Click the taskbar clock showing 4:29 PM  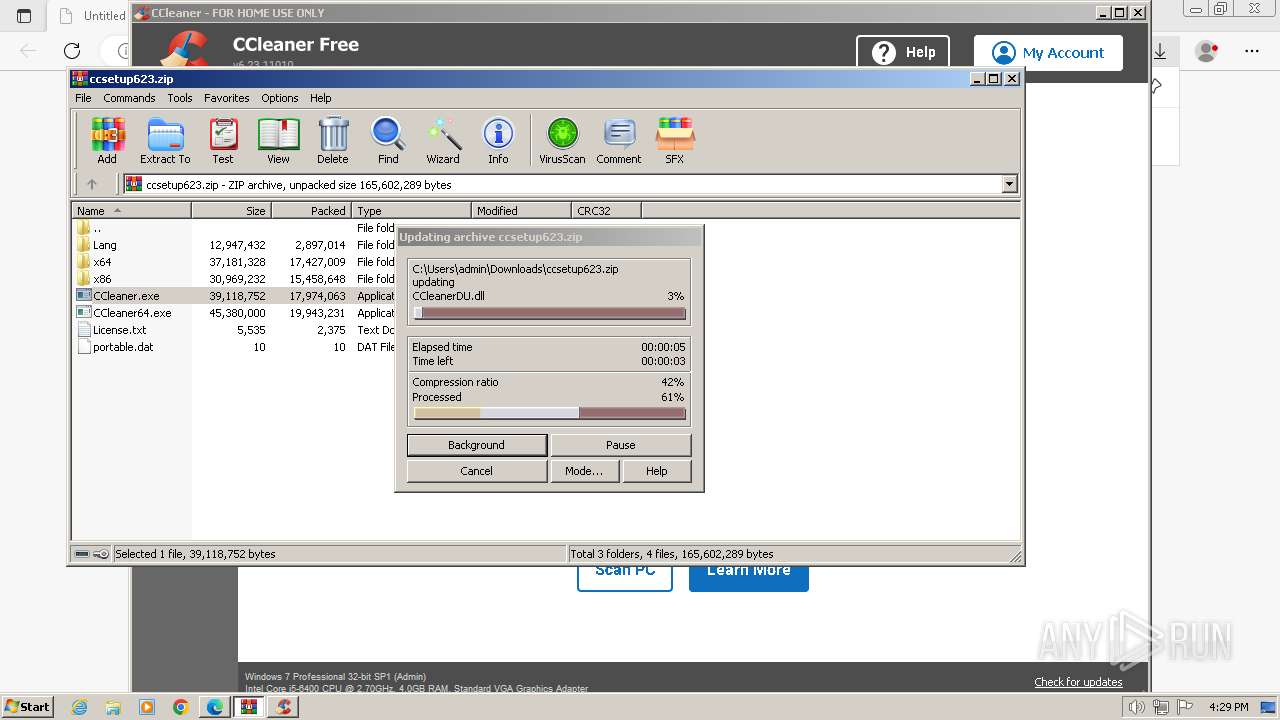[1228, 707]
